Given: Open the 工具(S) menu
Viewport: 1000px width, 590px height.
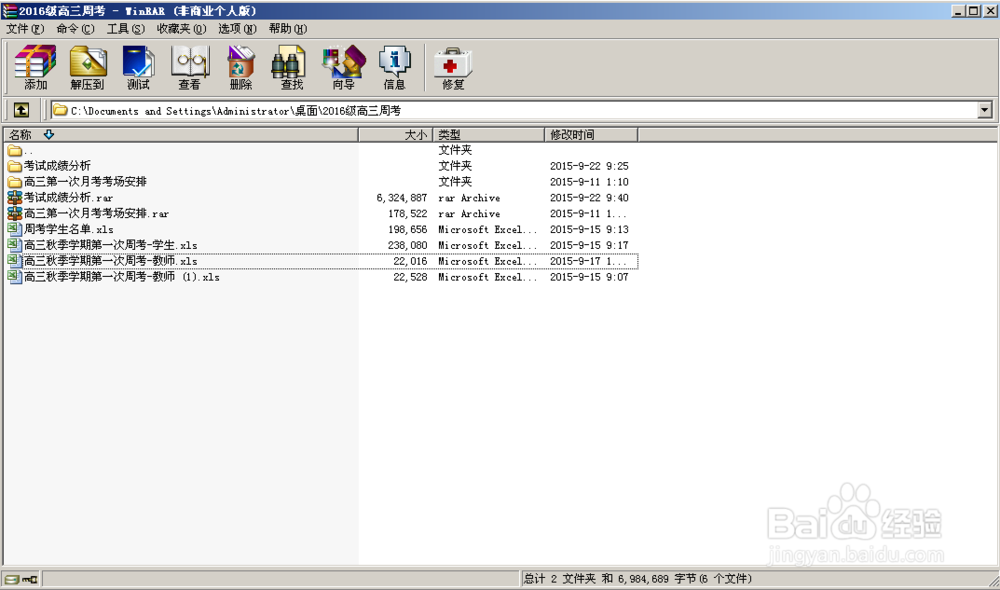Looking at the screenshot, I should (126, 29).
